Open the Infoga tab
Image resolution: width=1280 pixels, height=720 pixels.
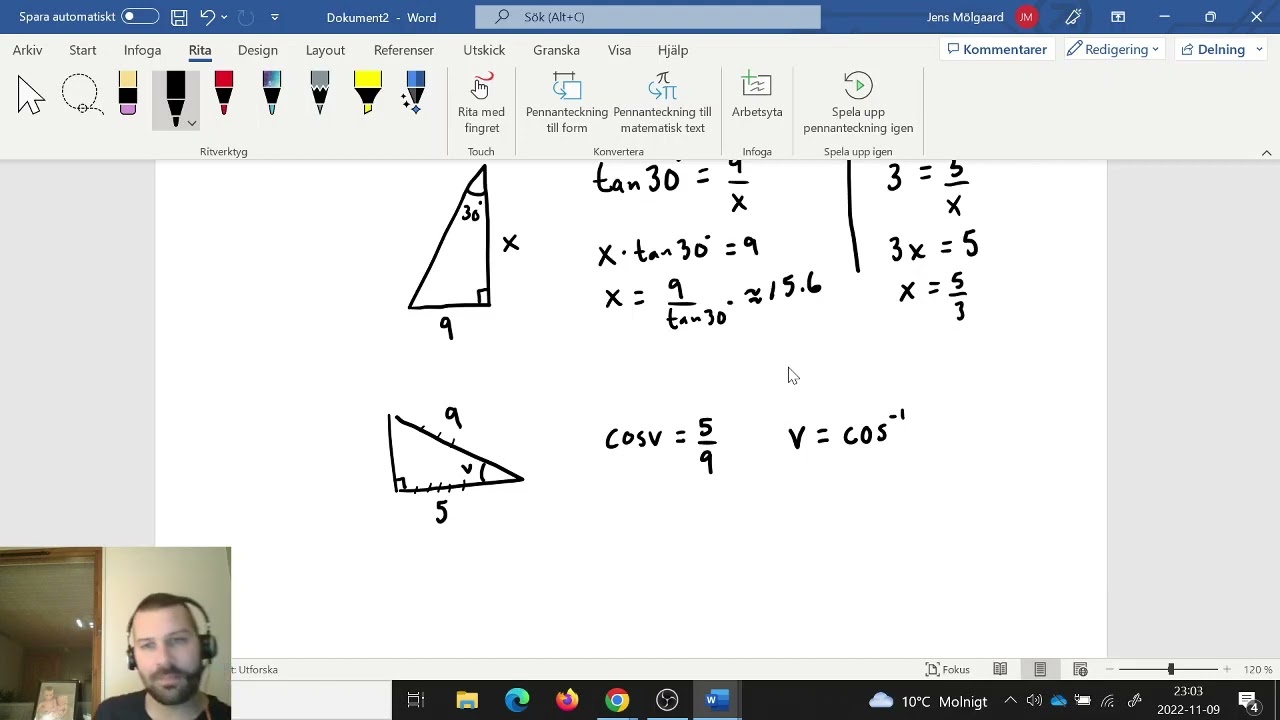[142, 50]
